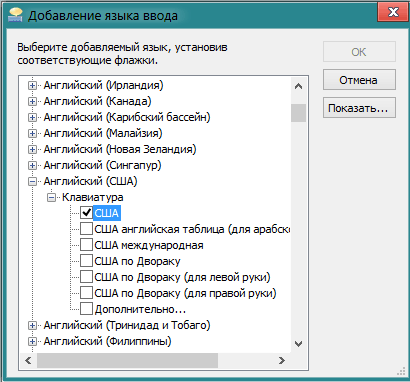Image resolution: width=410 pixels, height=382 pixels.
Task: Expand Английский (Малайзия) node
Action: coord(32,133)
